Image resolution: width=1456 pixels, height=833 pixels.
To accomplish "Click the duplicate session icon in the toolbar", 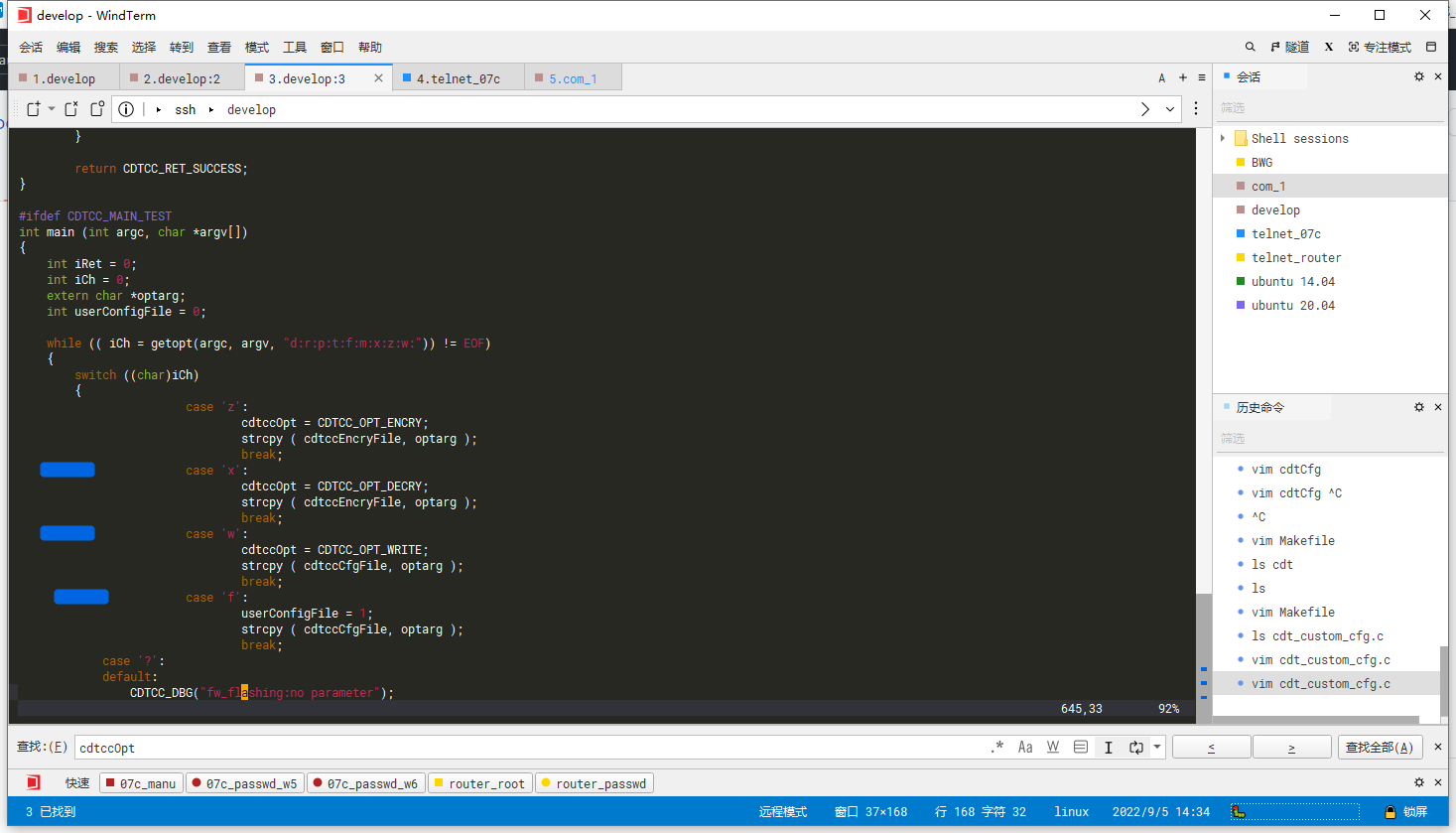I will [x=97, y=109].
